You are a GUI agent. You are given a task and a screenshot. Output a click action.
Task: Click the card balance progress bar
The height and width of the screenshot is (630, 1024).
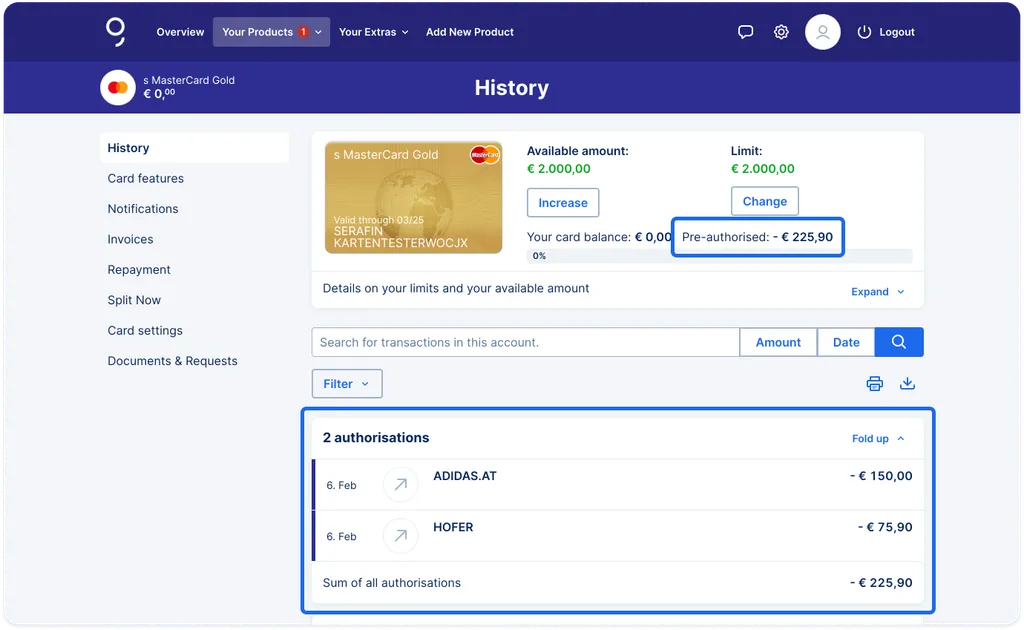pos(720,256)
